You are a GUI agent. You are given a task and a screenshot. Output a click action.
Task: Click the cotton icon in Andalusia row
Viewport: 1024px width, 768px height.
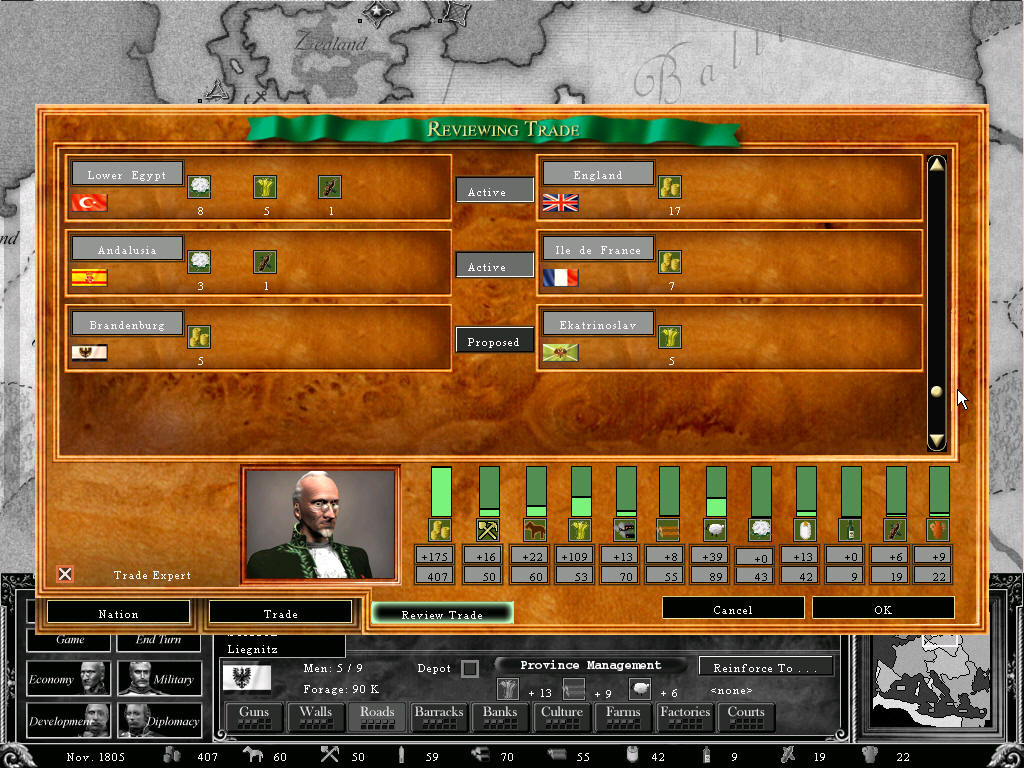pyautogui.click(x=199, y=262)
